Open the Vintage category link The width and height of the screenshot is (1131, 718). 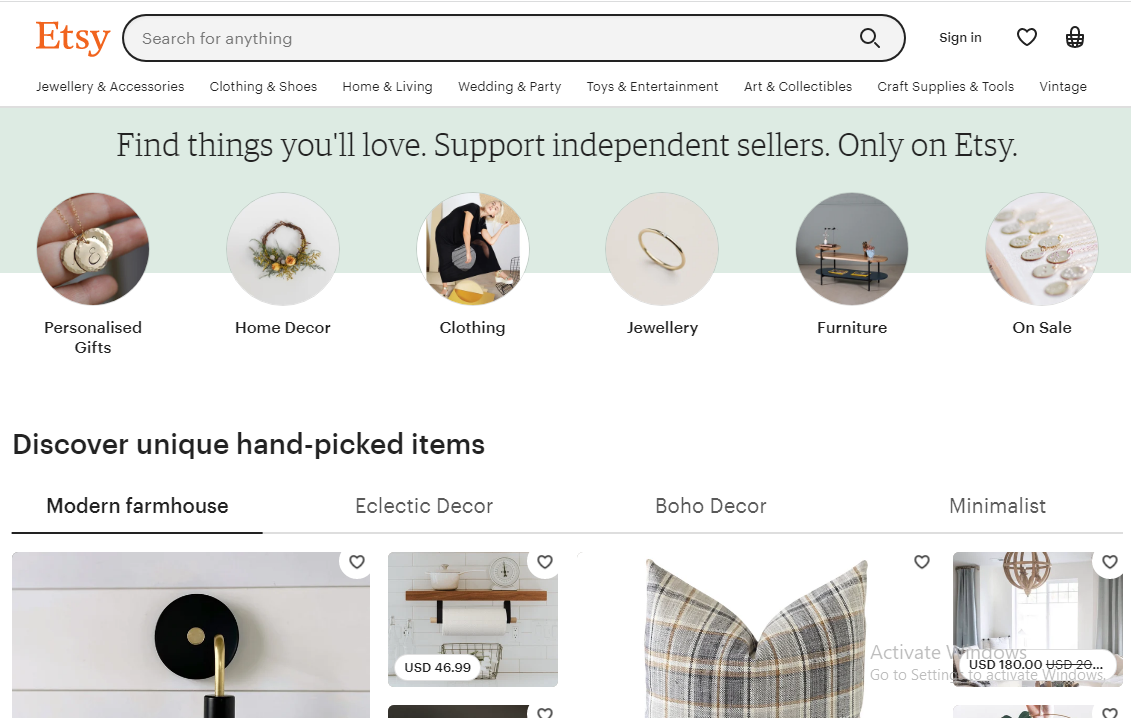point(1062,87)
